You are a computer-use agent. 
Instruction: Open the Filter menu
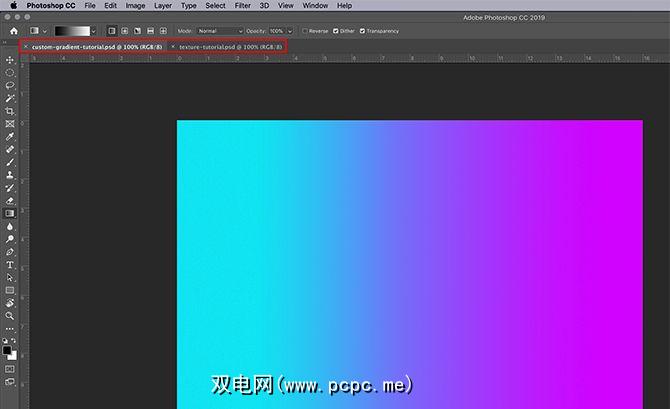tap(242, 6)
